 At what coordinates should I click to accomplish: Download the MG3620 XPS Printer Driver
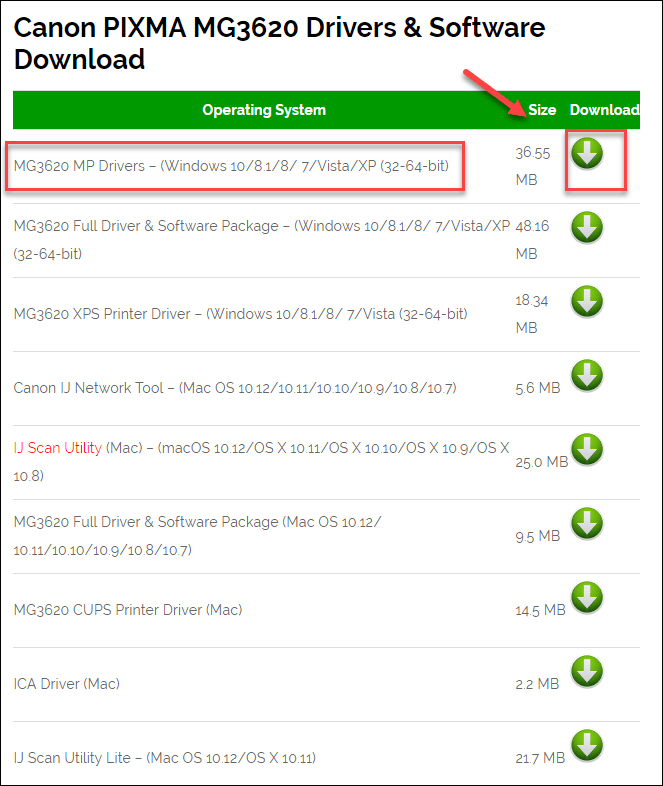click(587, 302)
